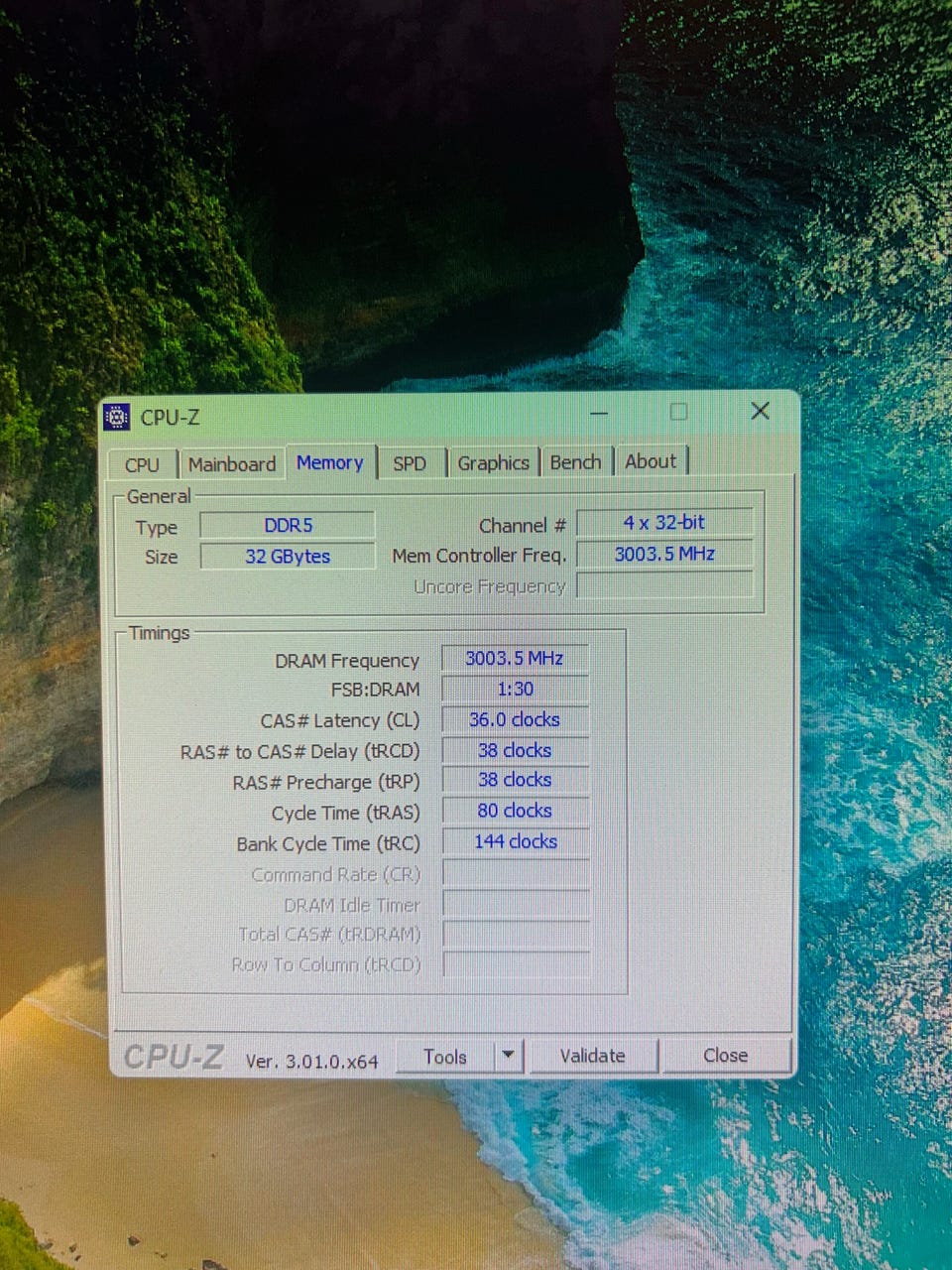Click the empty Row To Column (tRCD) field

click(515, 964)
